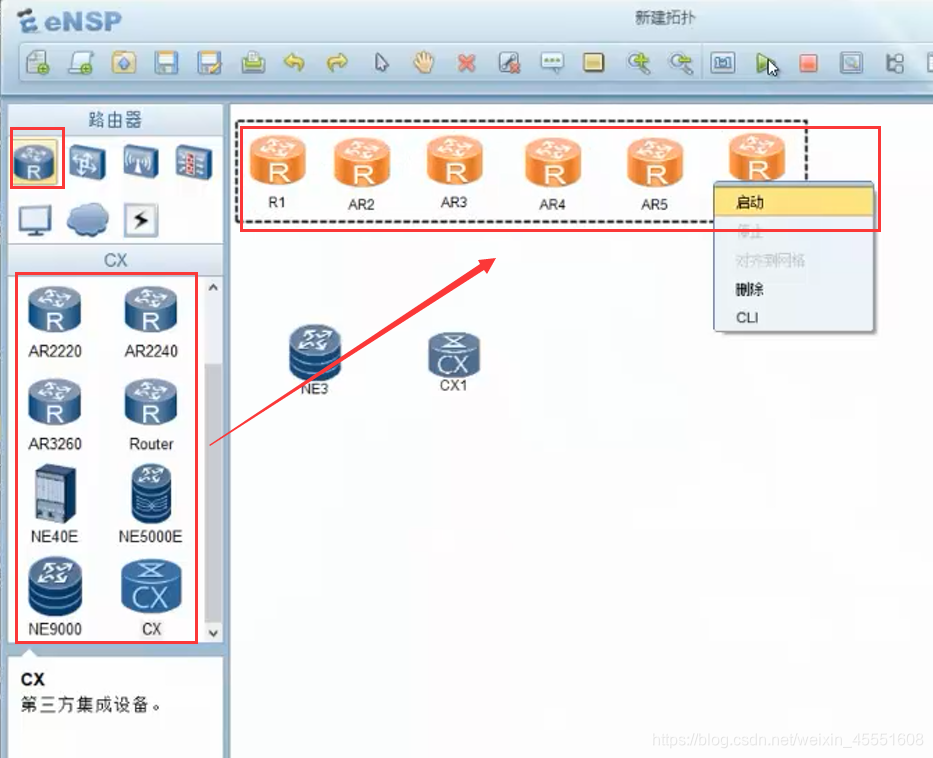The image size is (933, 758).
Task: Select the WLAN device category icon
Action: click(x=141, y=162)
